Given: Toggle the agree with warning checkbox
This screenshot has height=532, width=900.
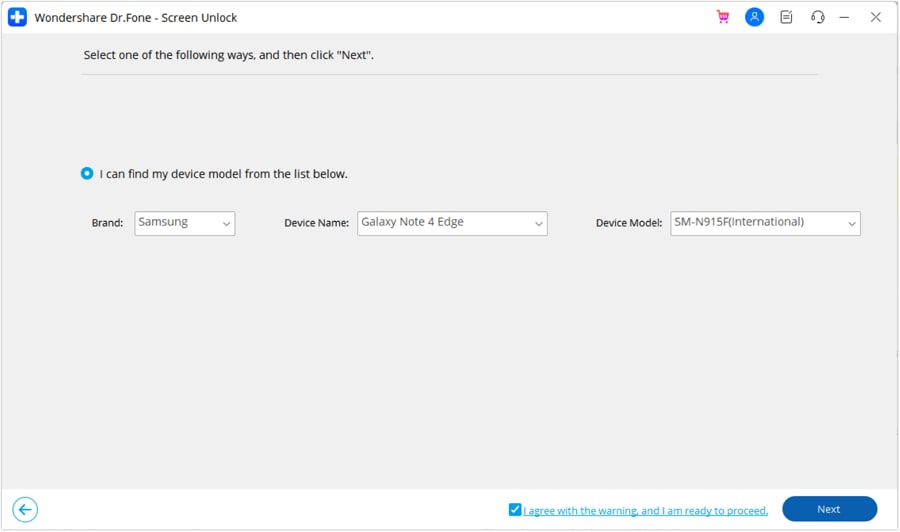Looking at the screenshot, I should click(515, 509).
